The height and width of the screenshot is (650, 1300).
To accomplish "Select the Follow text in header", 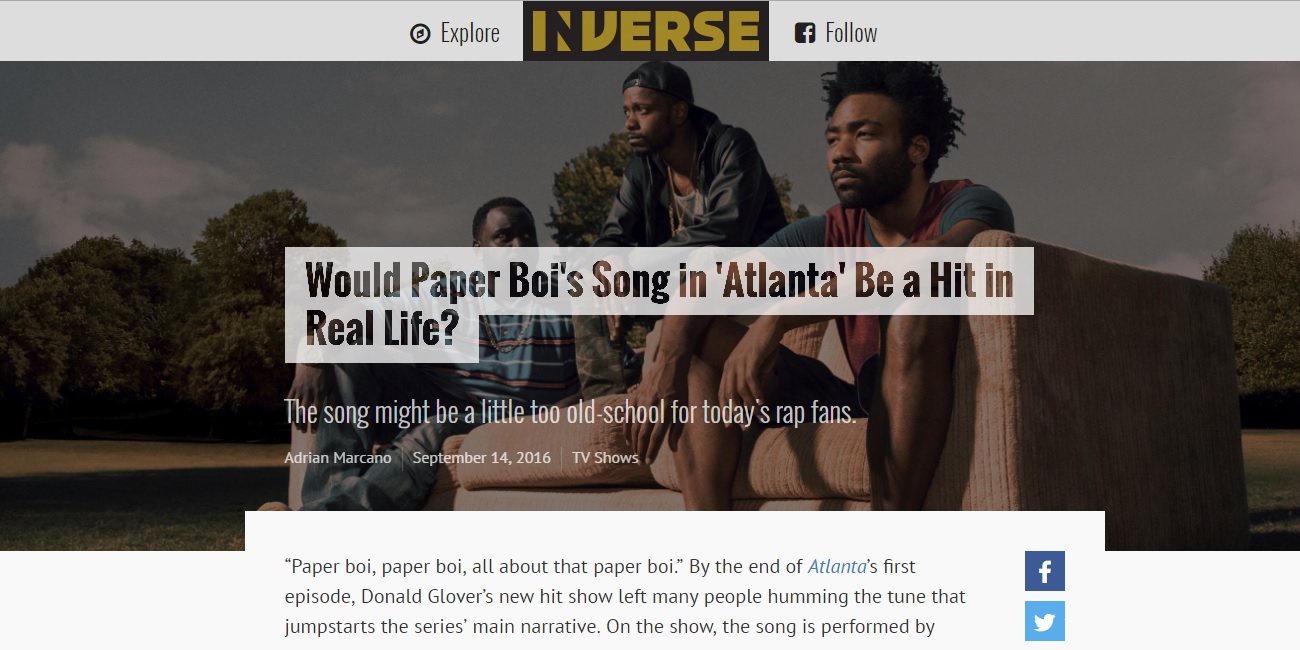I will [851, 33].
